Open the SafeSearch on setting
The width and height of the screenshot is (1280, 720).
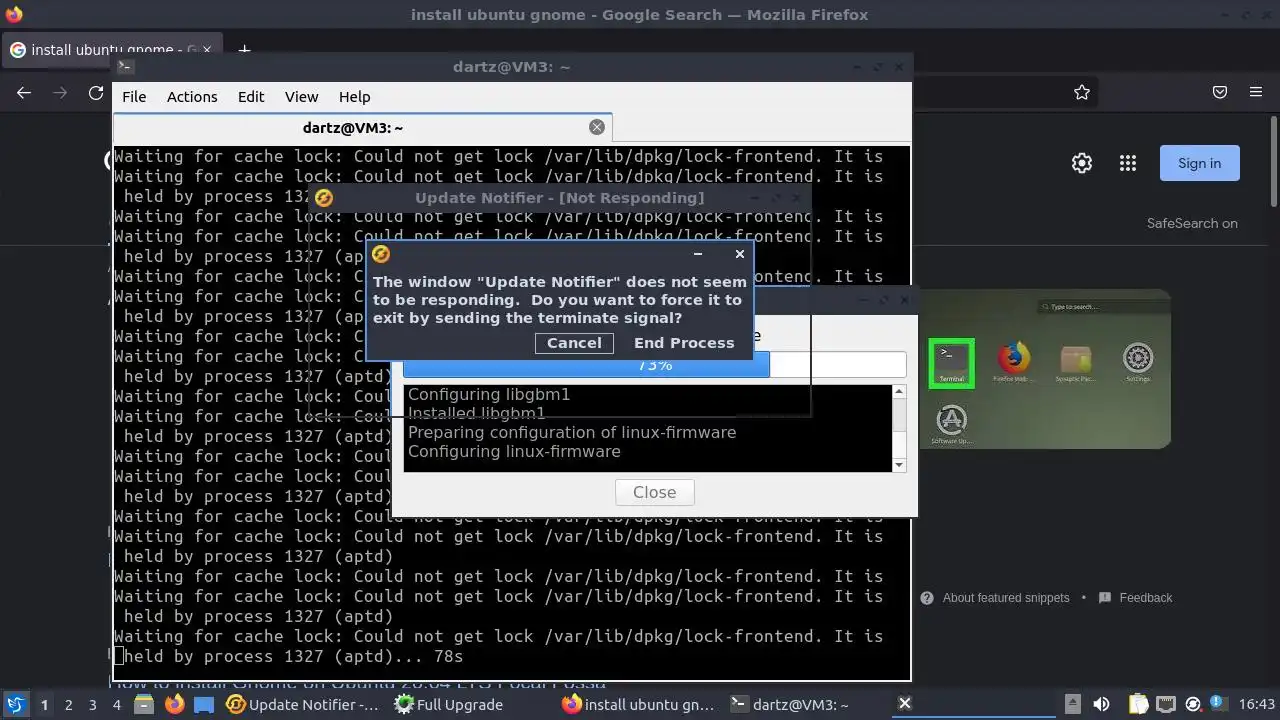tap(1192, 223)
